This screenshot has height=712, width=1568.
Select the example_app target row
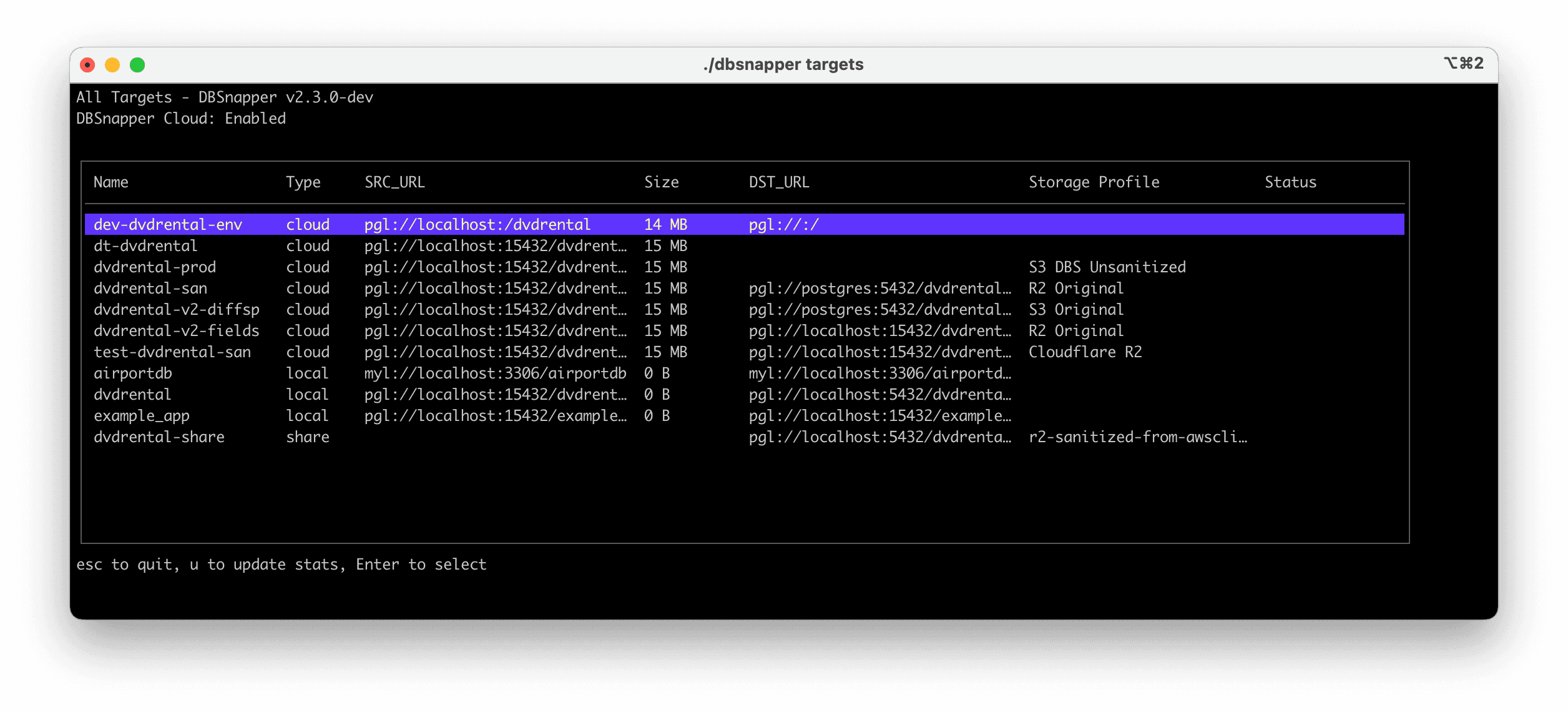click(x=142, y=415)
